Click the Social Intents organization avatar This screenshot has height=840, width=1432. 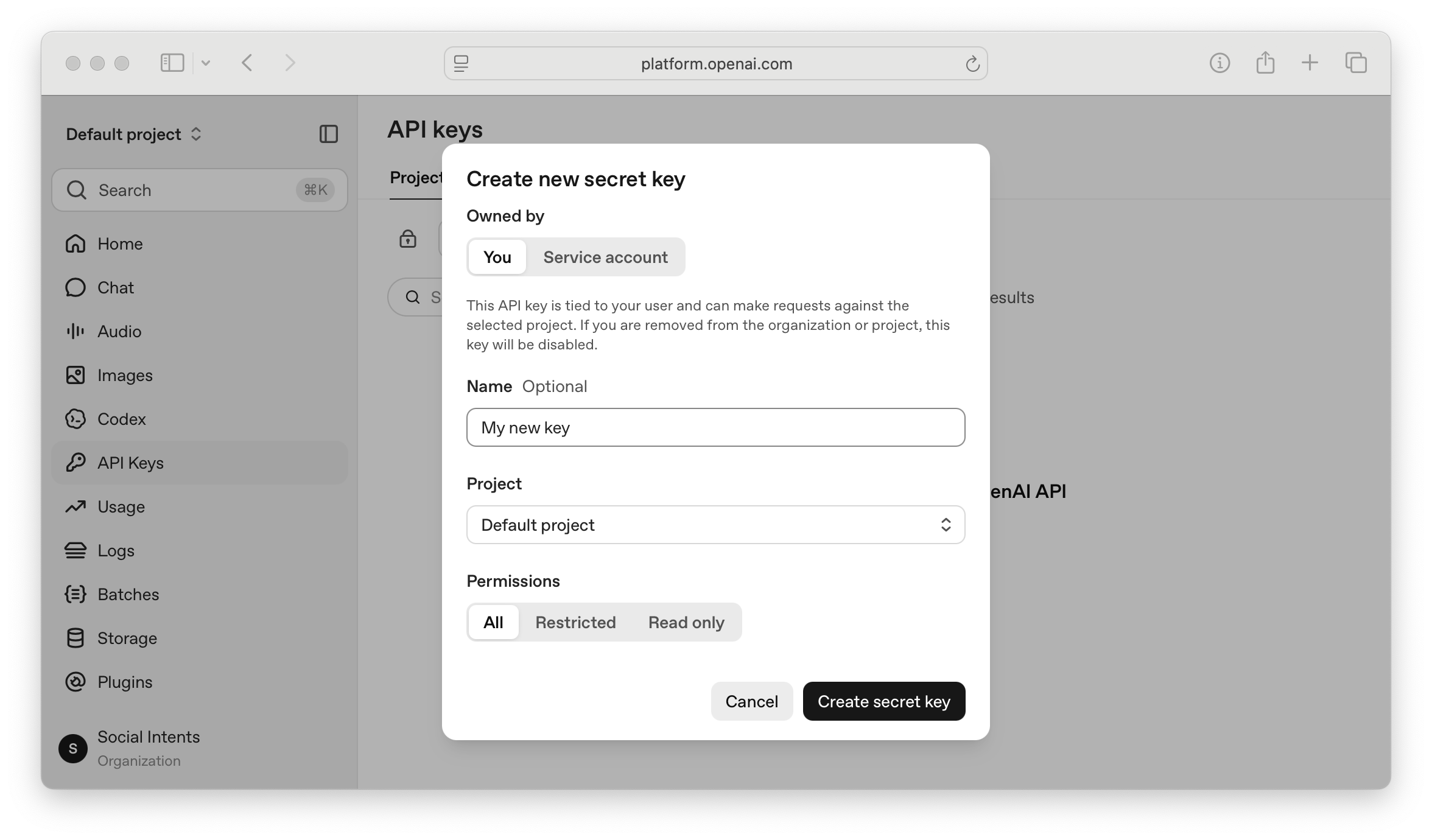pyautogui.click(x=73, y=748)
